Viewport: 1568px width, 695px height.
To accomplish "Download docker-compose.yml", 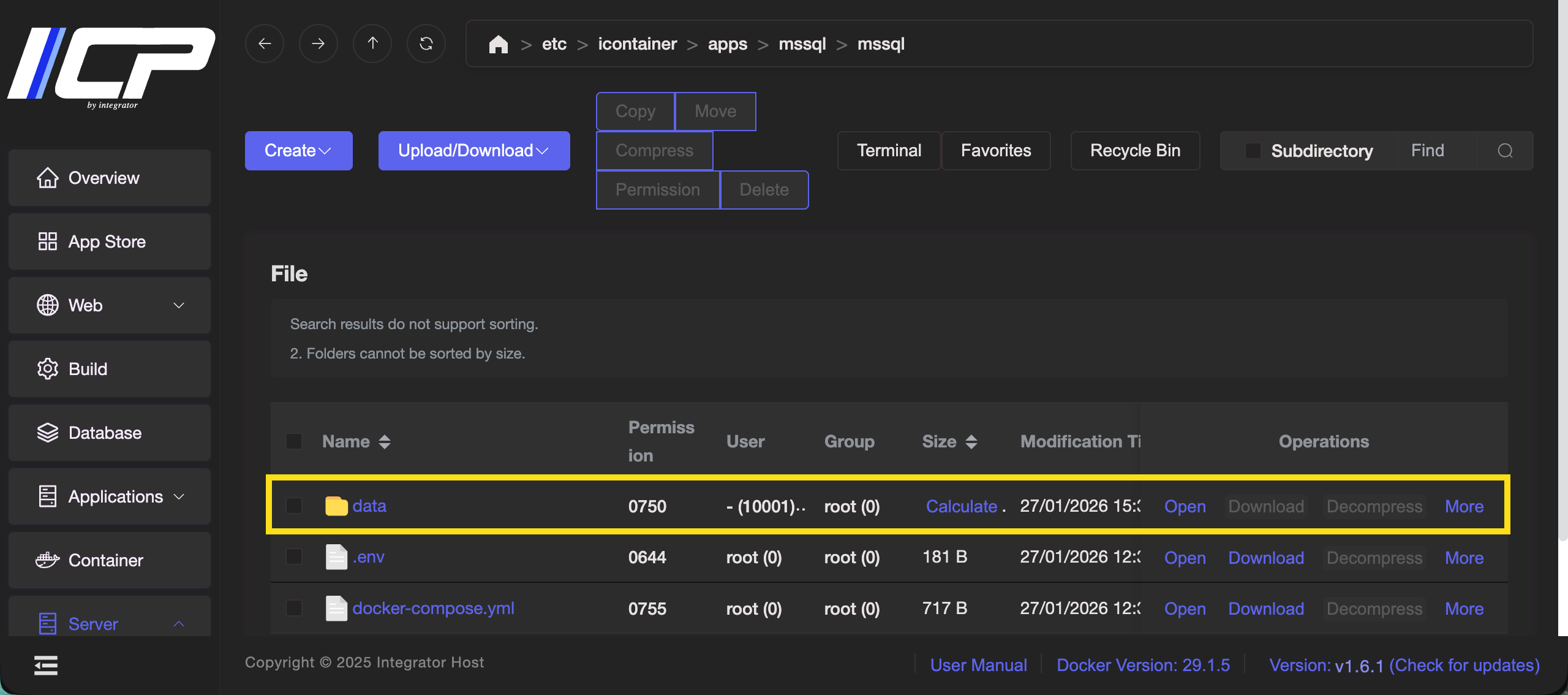I will click(x=1266, y=609).
